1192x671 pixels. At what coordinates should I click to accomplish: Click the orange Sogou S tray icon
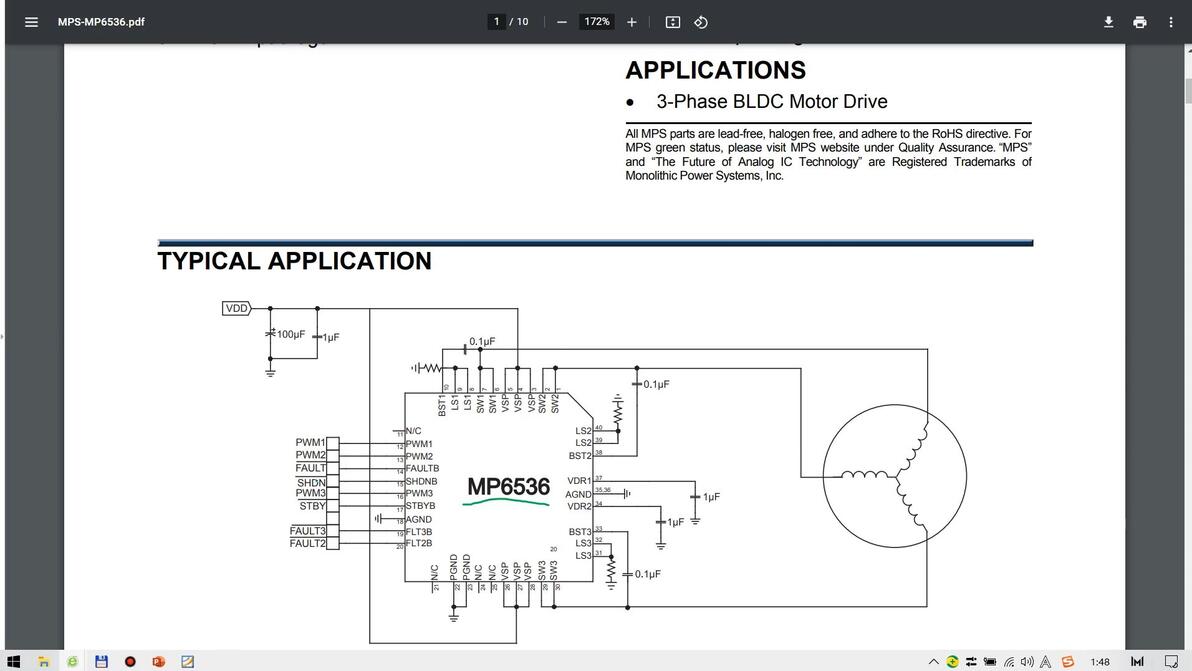pos(1068,662)
